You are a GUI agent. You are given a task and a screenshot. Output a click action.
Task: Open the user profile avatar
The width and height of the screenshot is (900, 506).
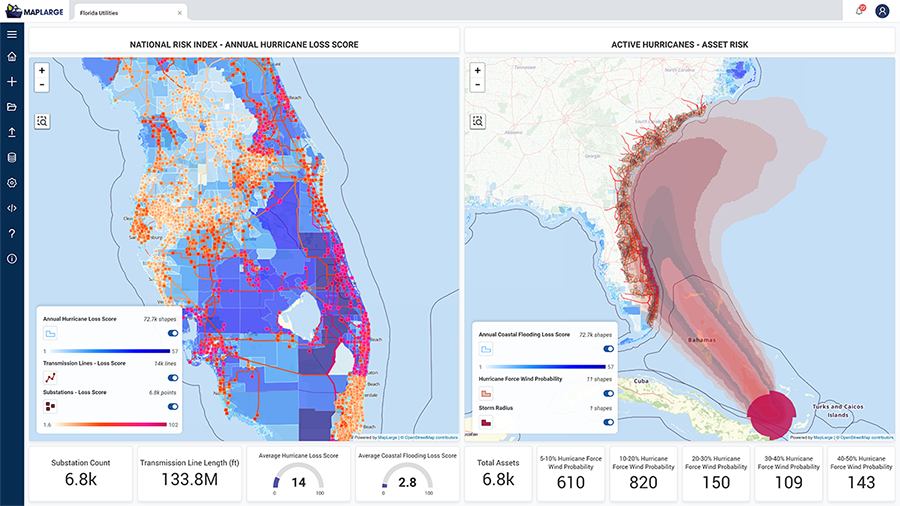tap(882, 11)
